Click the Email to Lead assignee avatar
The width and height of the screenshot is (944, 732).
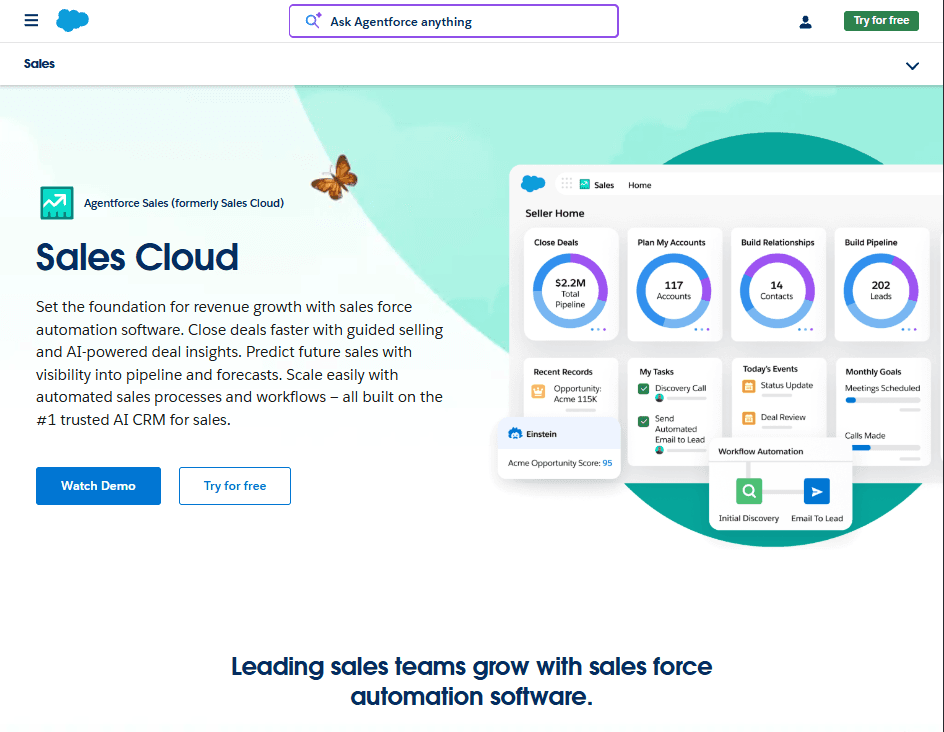tap(659, 450)
